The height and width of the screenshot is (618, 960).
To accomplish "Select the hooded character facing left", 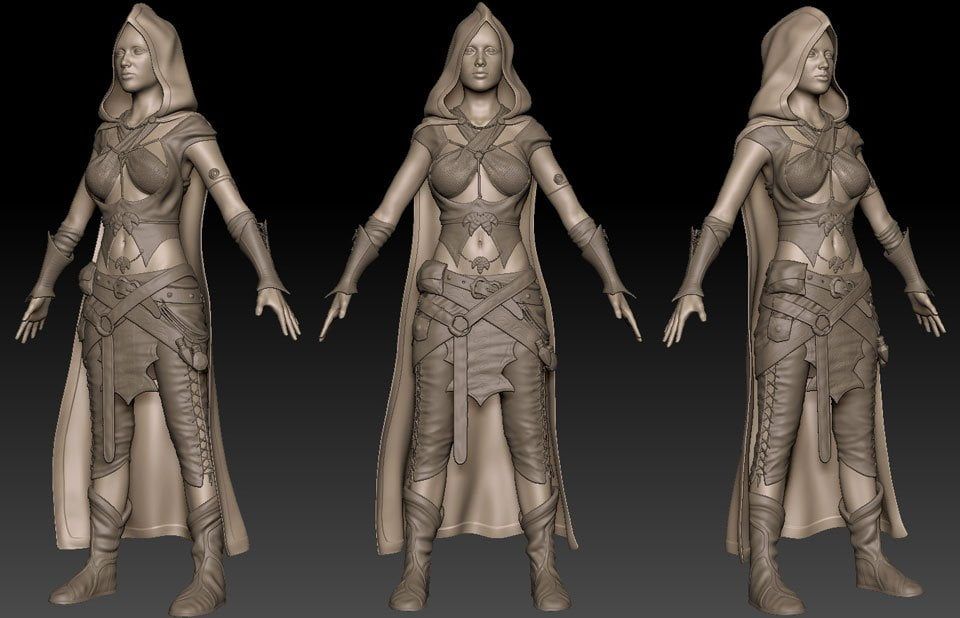I will point(158,309).
